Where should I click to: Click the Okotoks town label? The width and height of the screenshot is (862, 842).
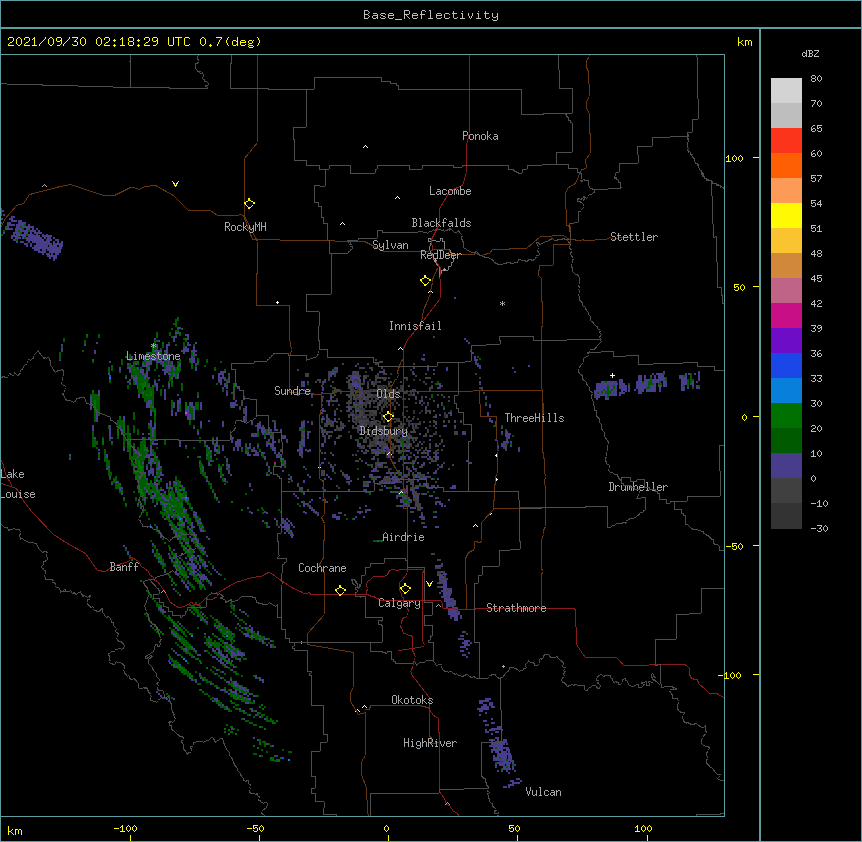click(412, 700)
